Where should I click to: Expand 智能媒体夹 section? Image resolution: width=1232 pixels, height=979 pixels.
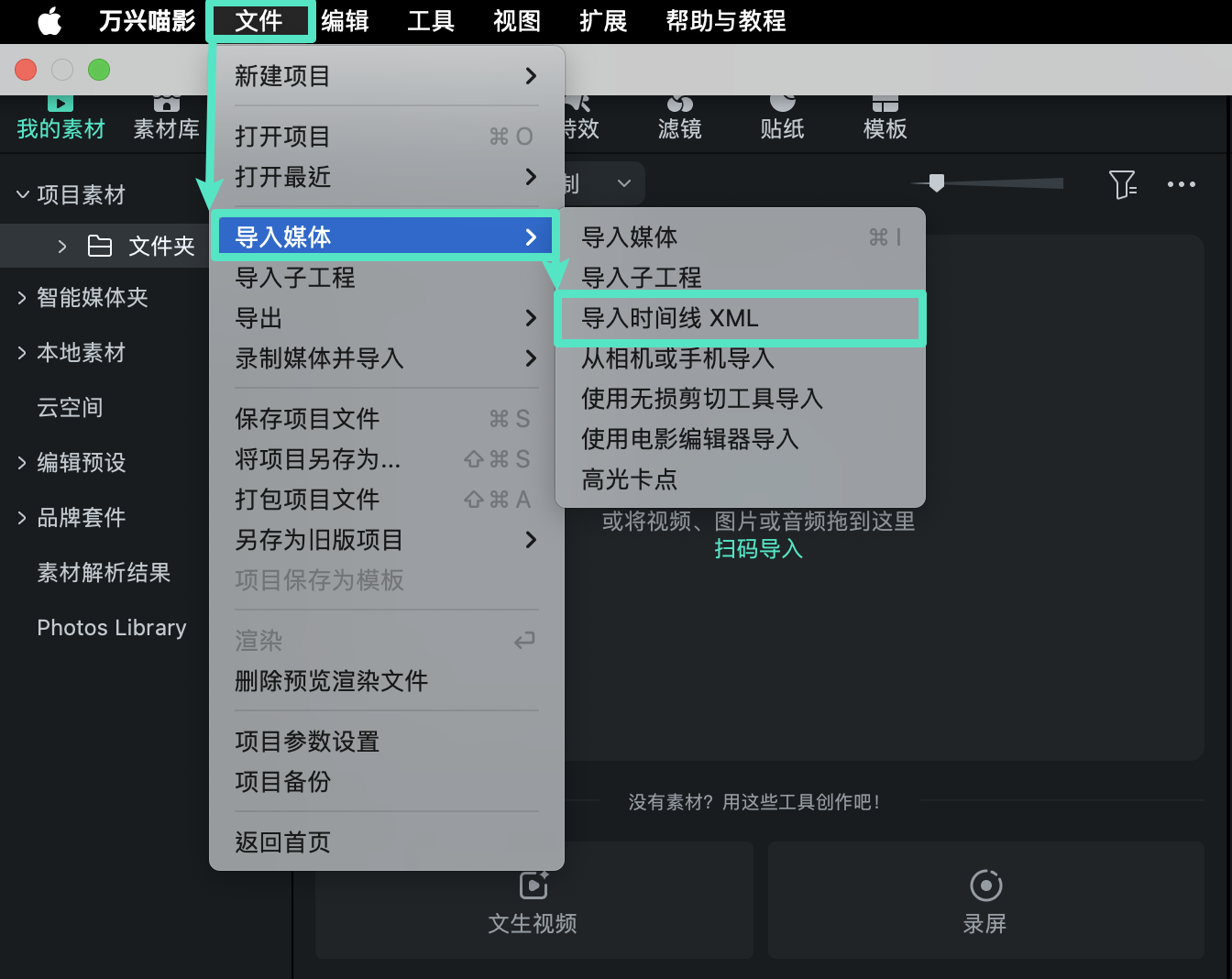tap(22, 297)
